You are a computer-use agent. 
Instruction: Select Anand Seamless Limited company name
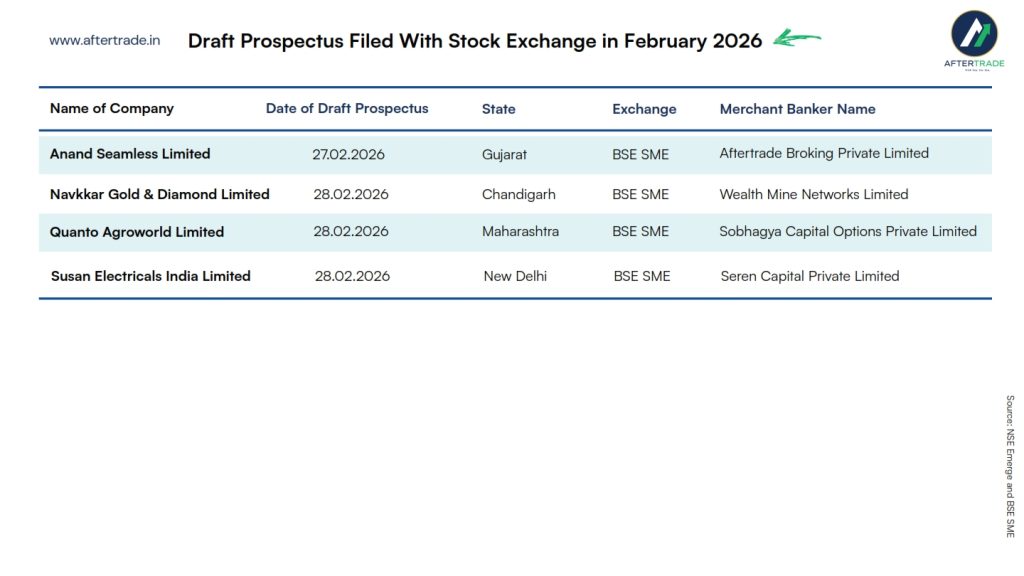pos(130,154)
